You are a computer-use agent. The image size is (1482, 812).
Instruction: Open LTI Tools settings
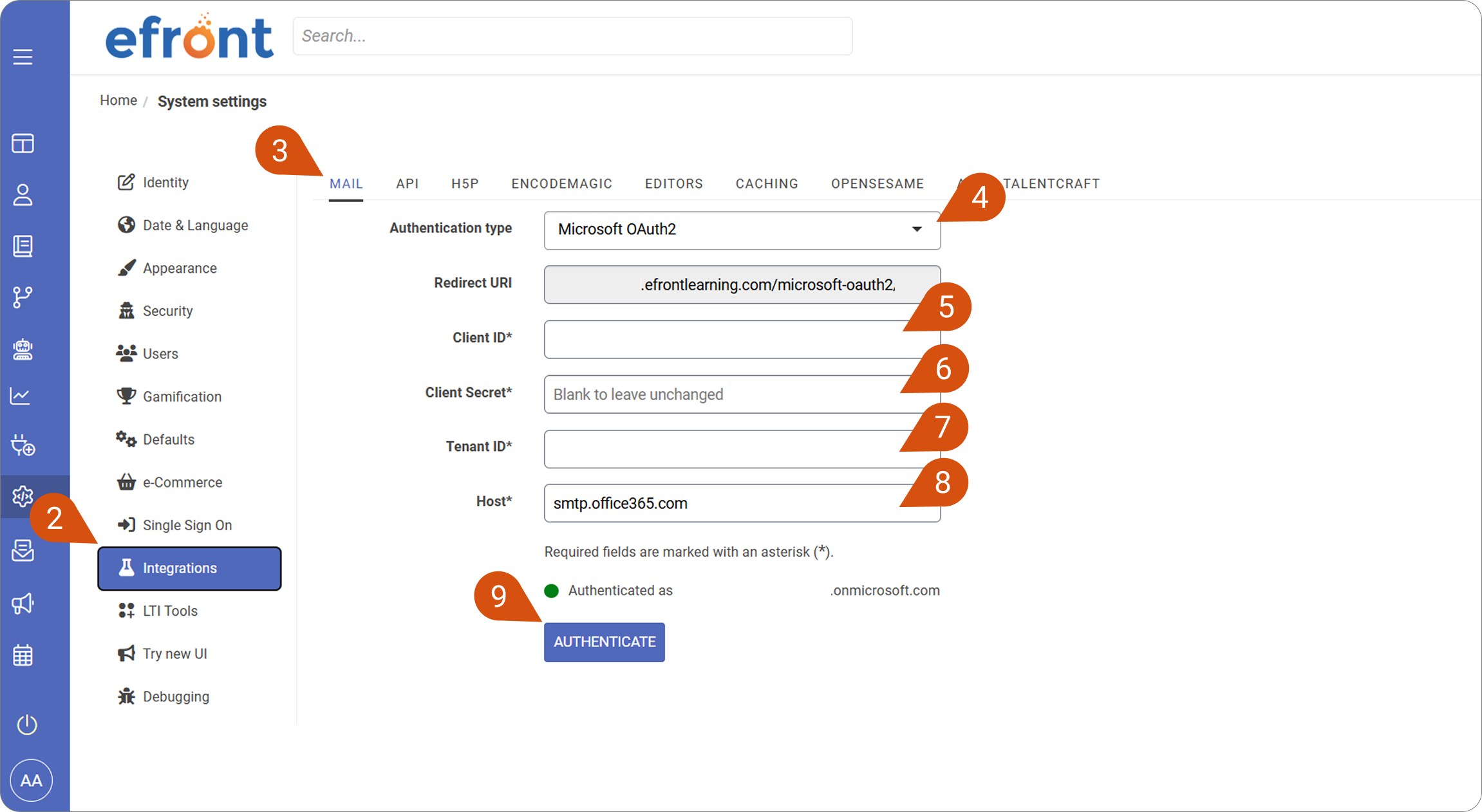click(158, 611)
